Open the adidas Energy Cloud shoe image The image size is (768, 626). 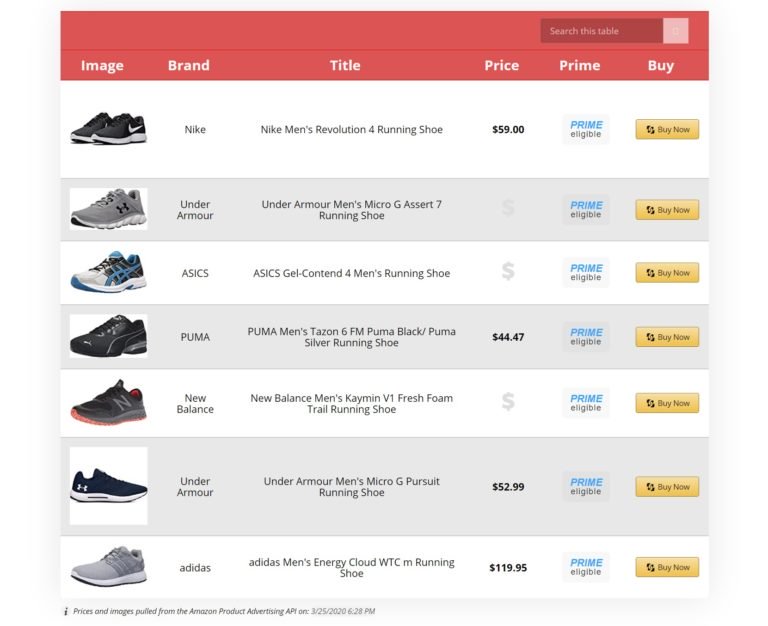(108, 567)
